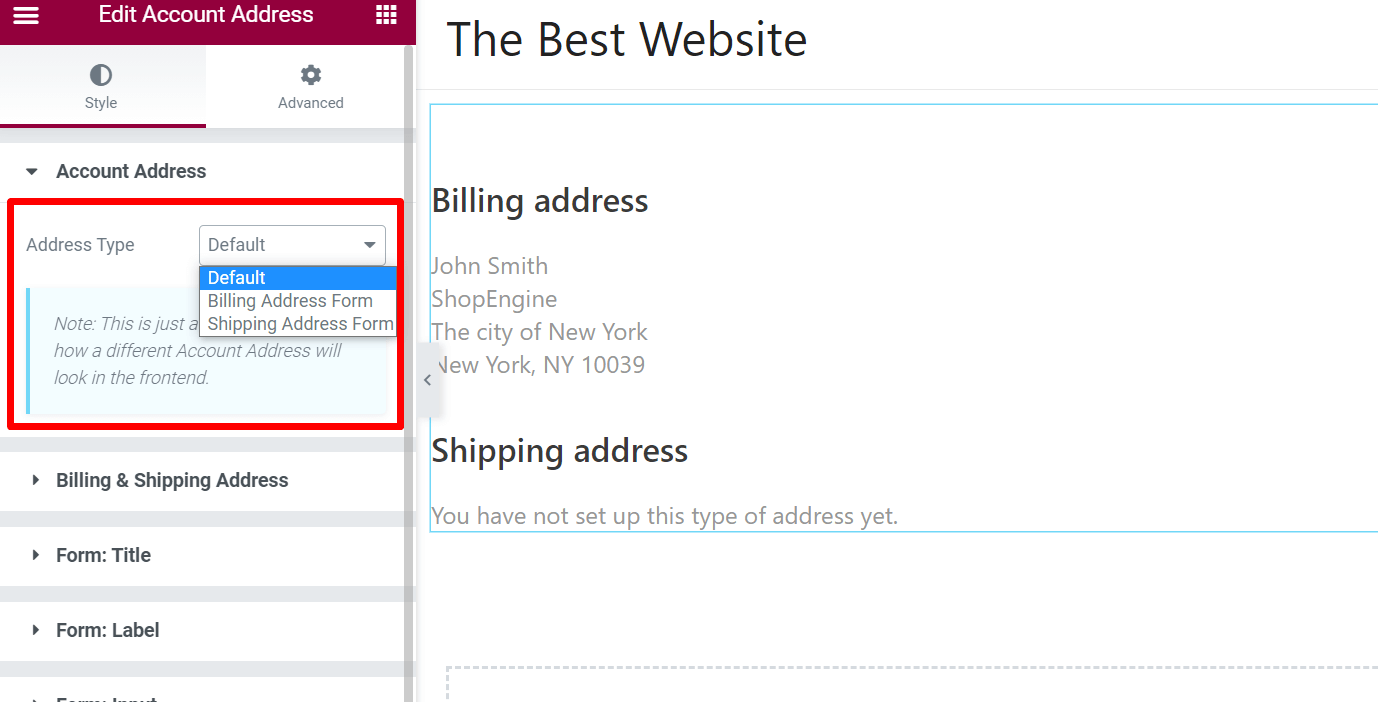Switch to the Advanced tab

point(310,87)
